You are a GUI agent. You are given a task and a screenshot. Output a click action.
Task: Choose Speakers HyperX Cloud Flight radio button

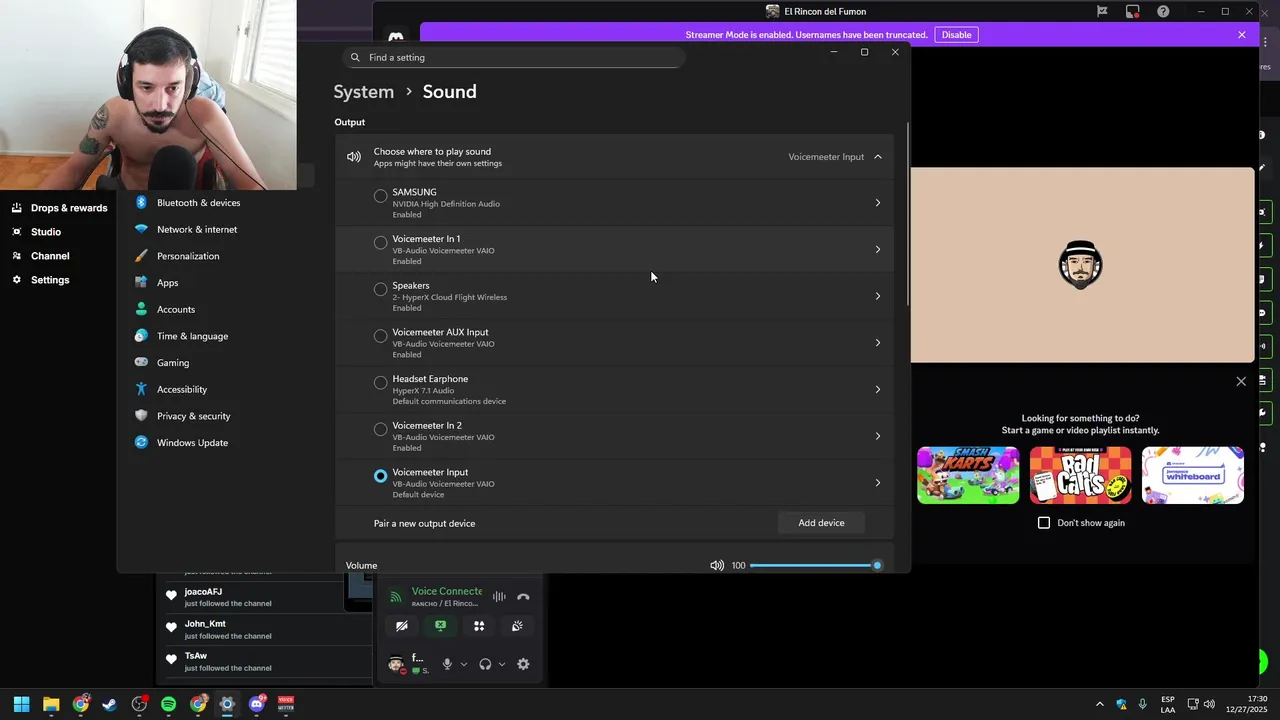tap(380, 289)
